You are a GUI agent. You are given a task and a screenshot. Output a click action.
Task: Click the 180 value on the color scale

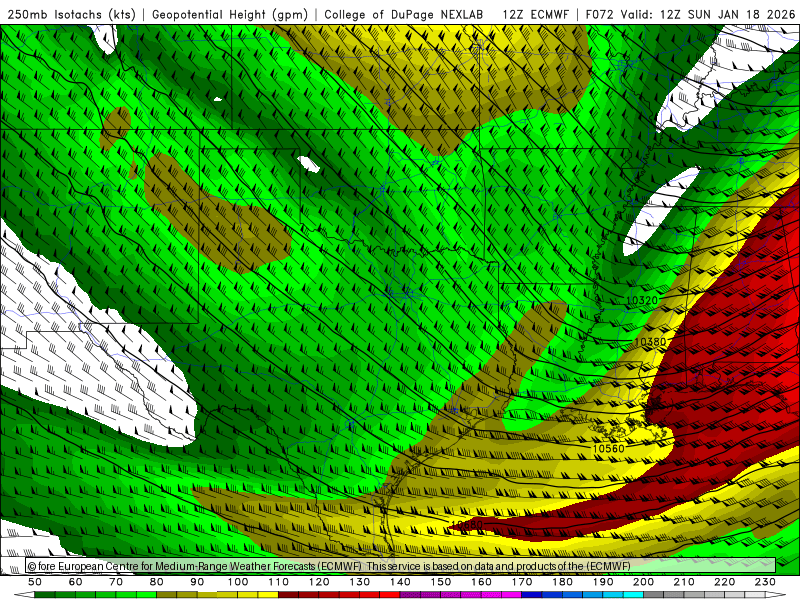pyautogui.click(x=562, y=582)
